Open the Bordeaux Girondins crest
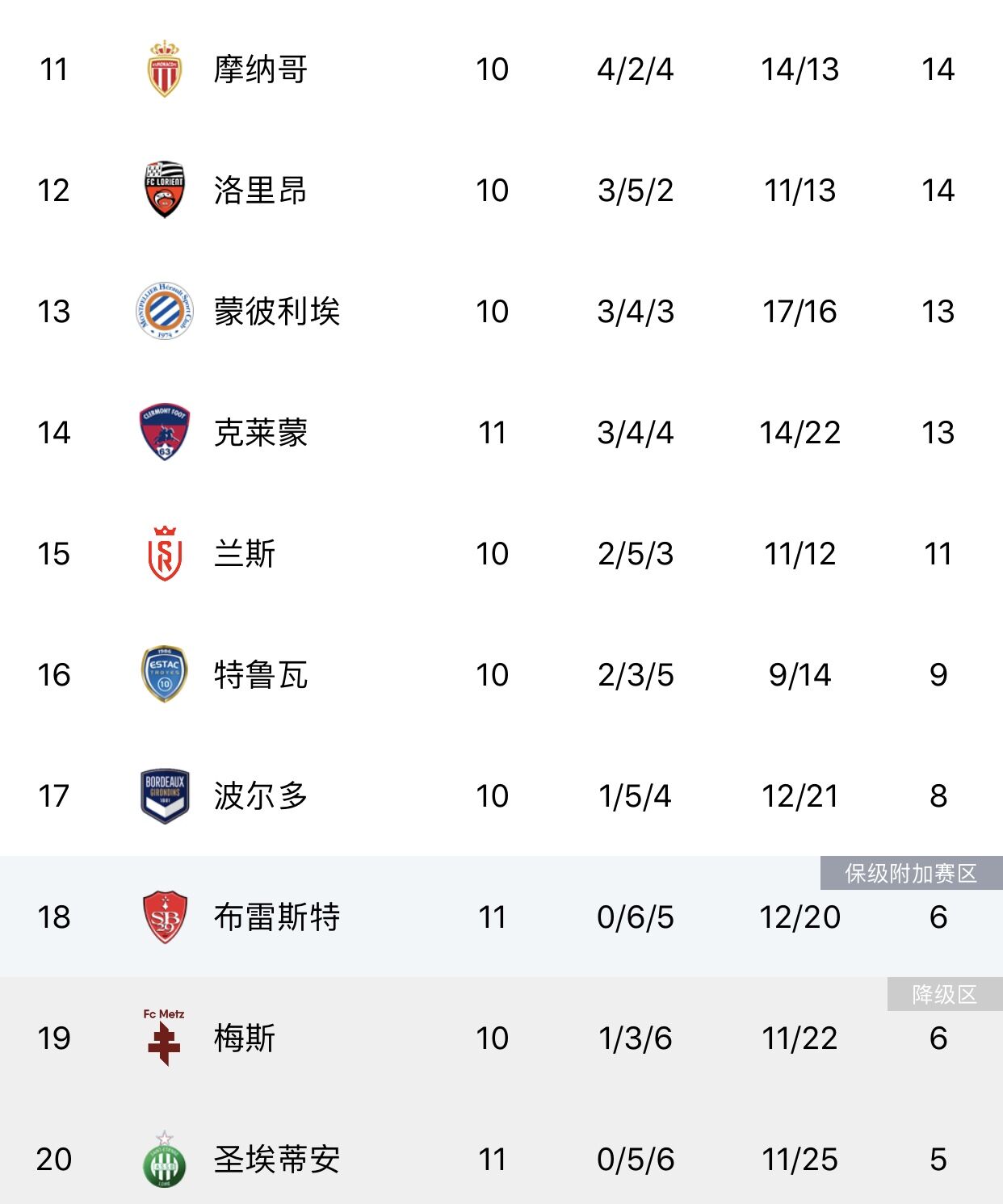The width and height of the screenshot is (1003, 1204). tap(165, 795)
